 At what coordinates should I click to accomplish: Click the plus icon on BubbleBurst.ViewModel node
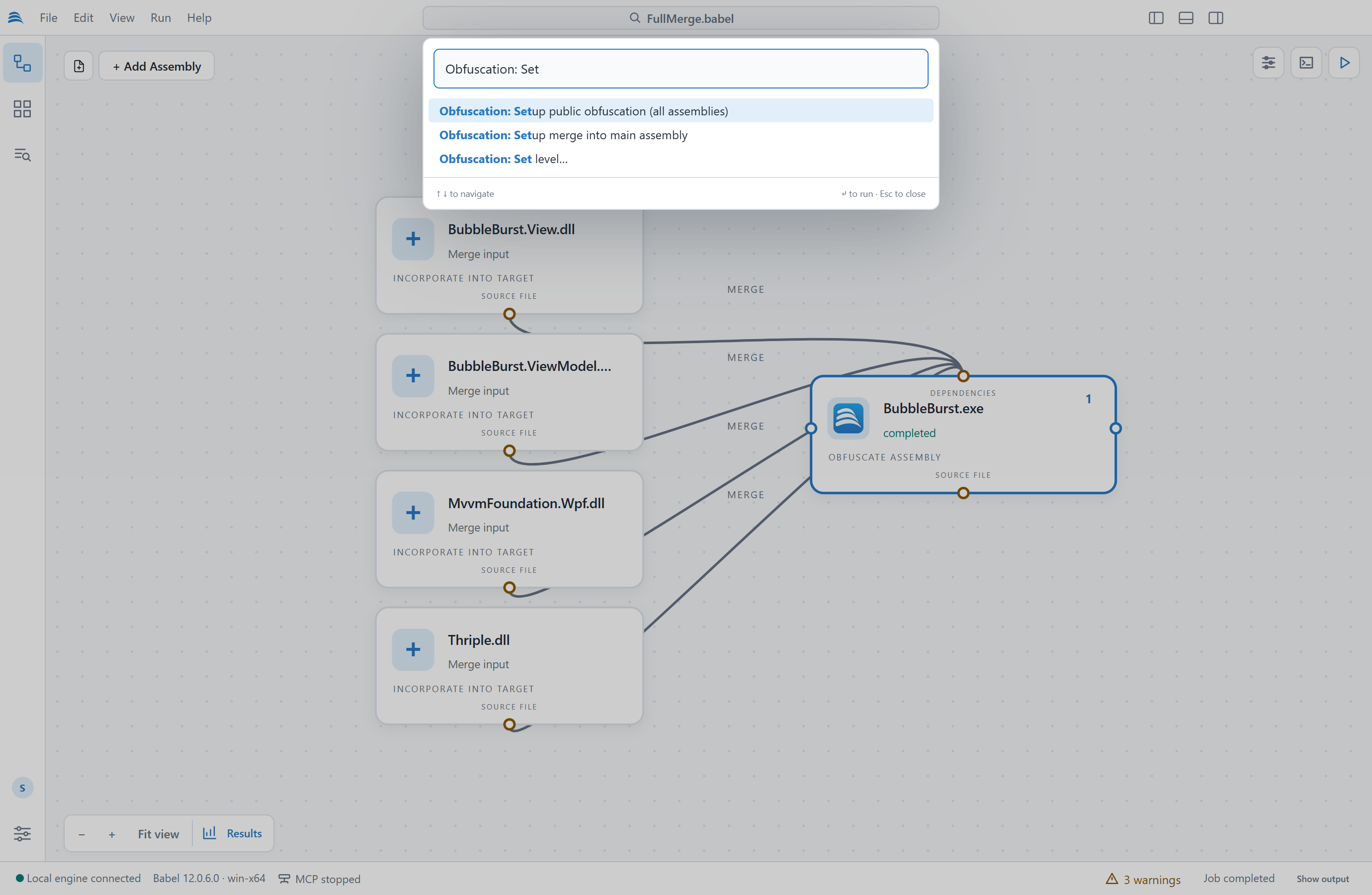point(413,376)
